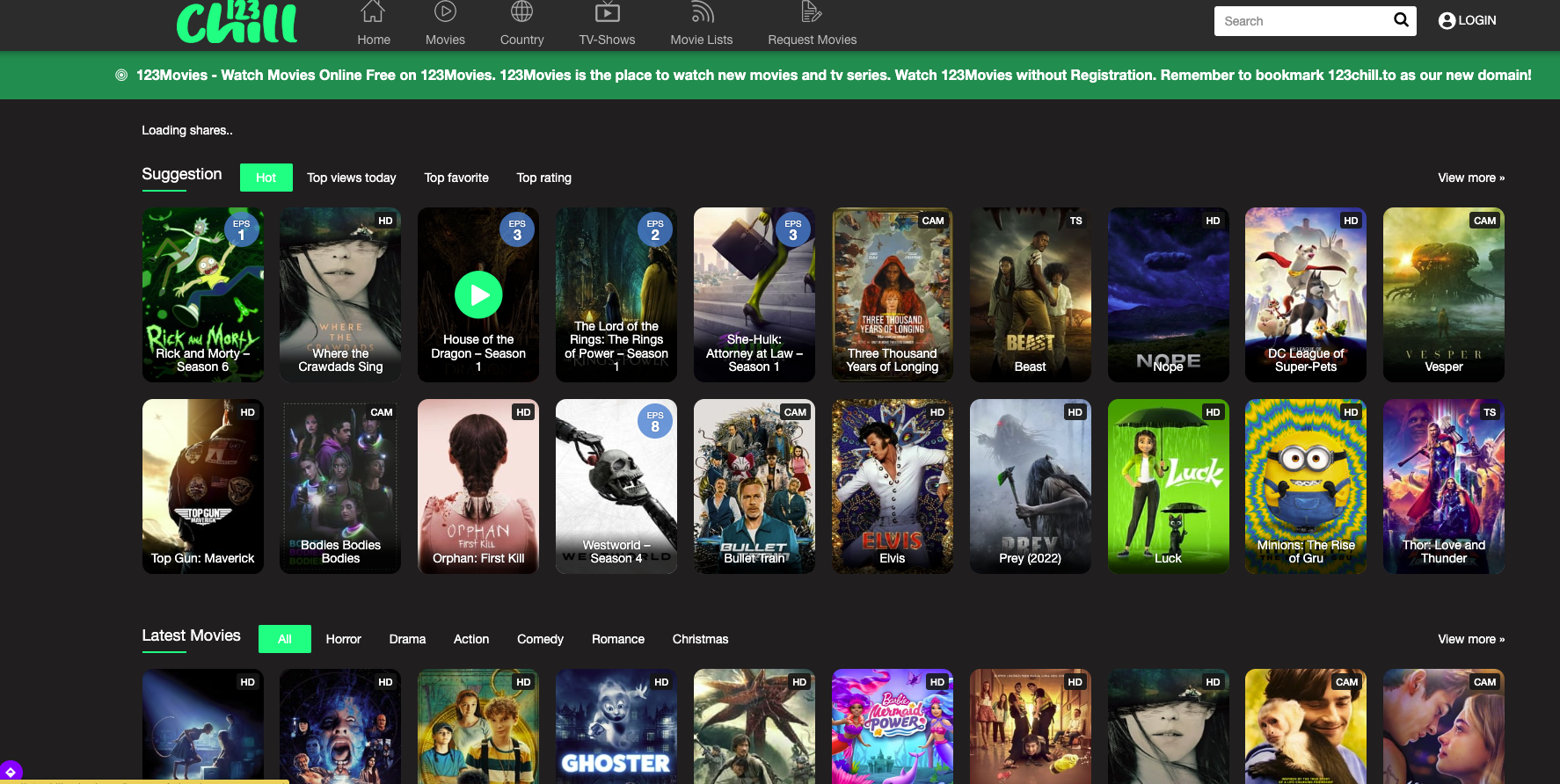Open Minions: The Rise of Gru poster
Viewport: 1560px width, 784px height.
coord(1305,486)
